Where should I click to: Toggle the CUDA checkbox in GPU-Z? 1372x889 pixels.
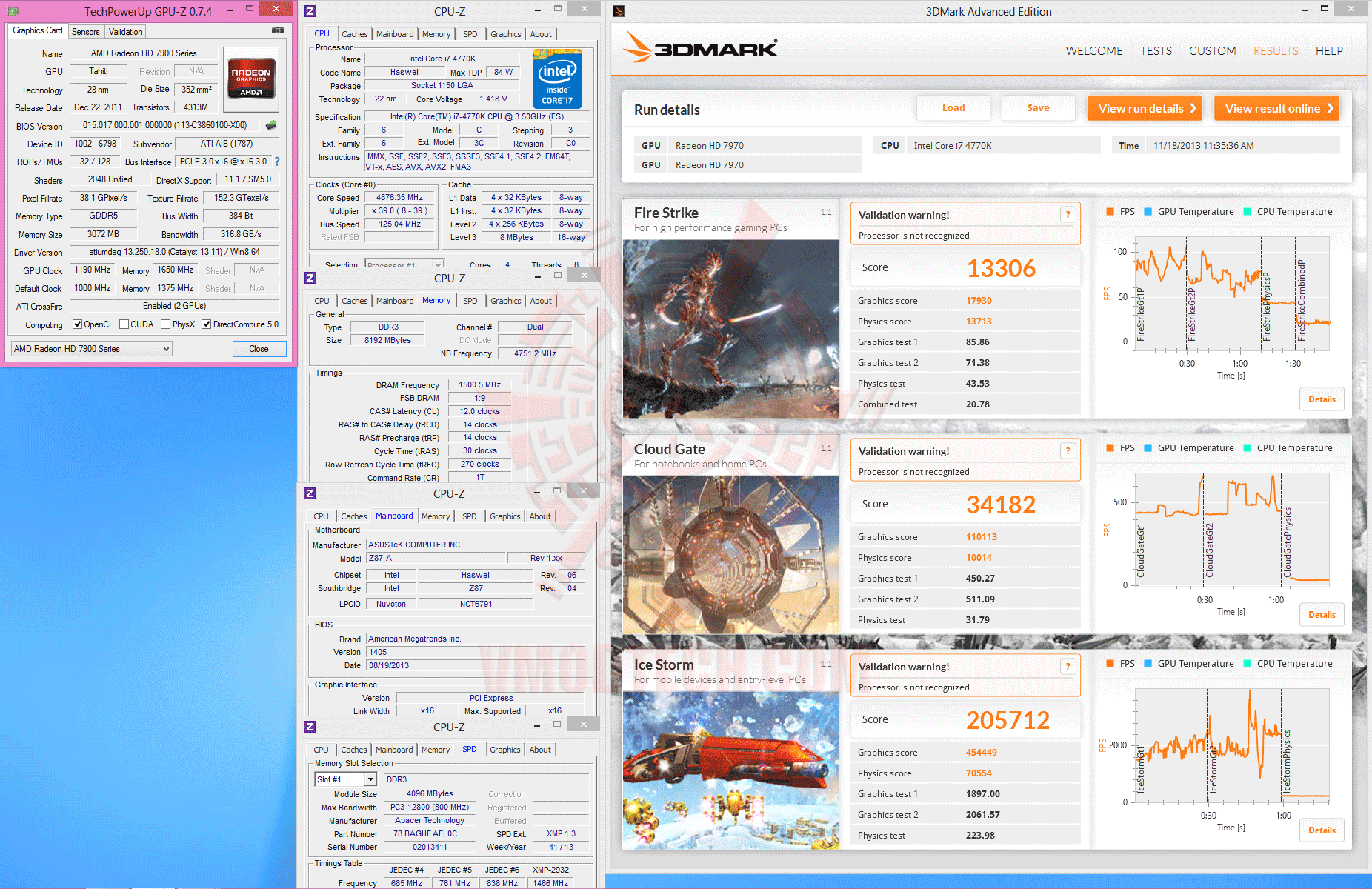(x=124, y=324)
